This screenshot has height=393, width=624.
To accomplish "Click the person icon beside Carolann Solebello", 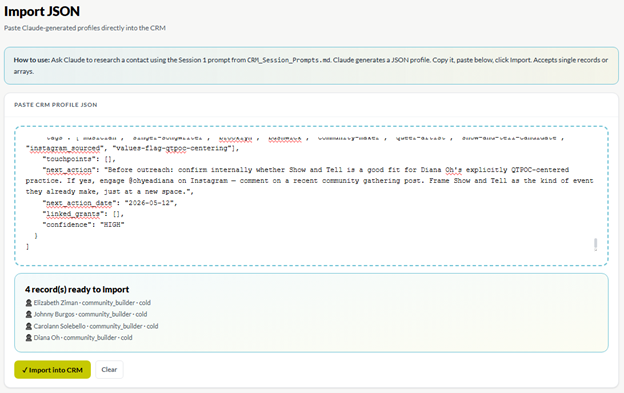I will [x=29, y=326].
